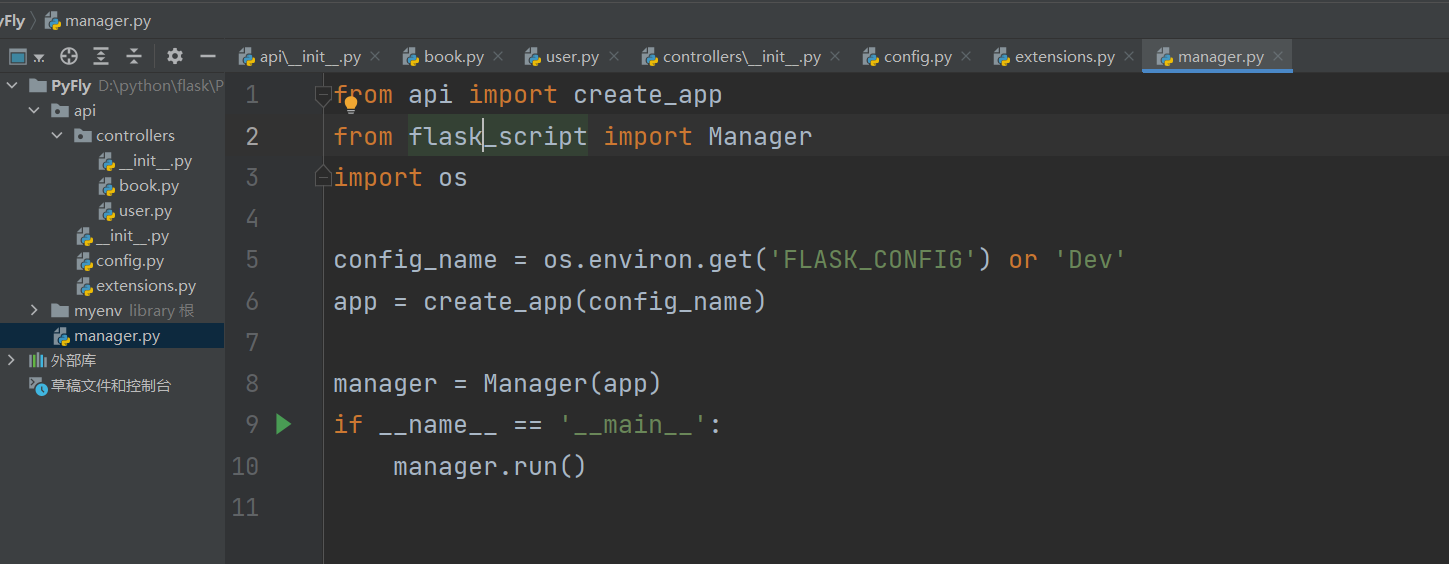Image resolution: width=1449 pixels, height=564 pixels.
Task: Run the script via the green gutter arrow
Action: (283, 424)
